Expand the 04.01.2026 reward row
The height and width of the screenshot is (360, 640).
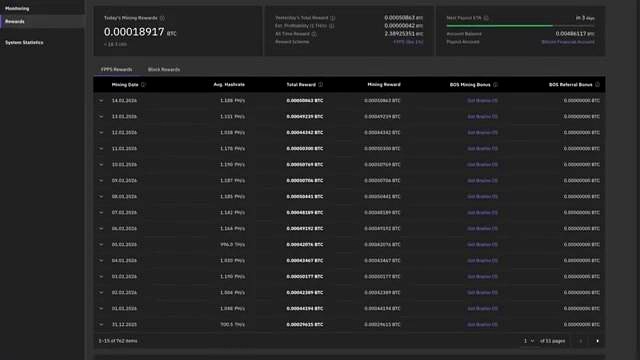tap(101, 260)
